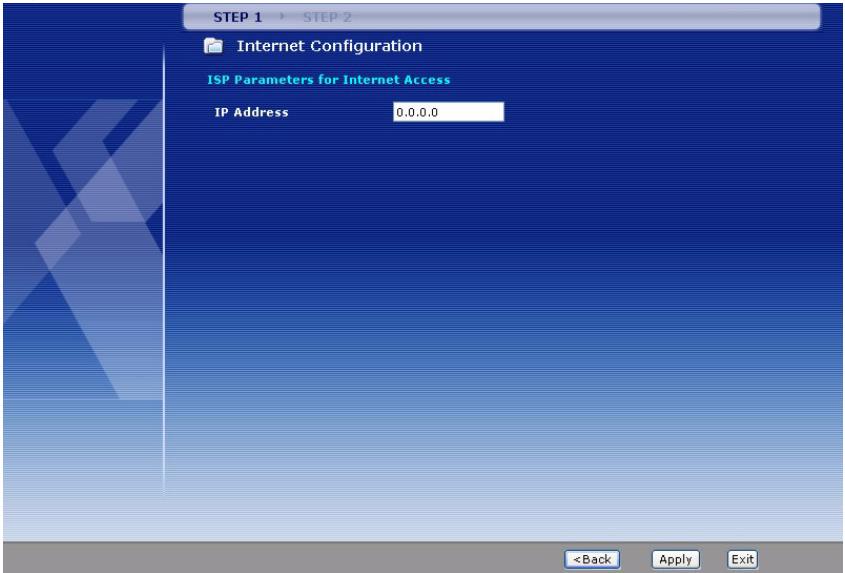This screenshot has width=845, height=573.
Task: Apply the Internet configuration settings
Action: click(x=676, y=559)
